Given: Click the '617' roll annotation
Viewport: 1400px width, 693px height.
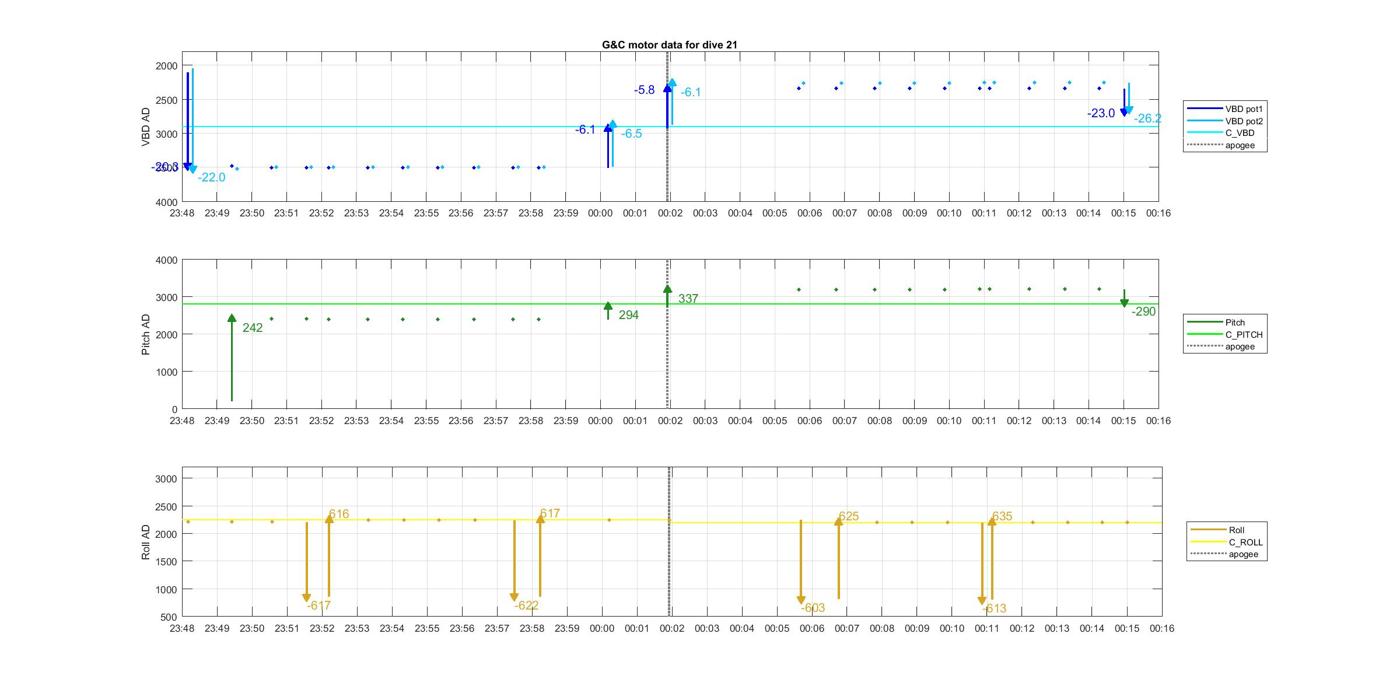Looking at the screenshot, I should pyautogui.click(x=550, y=514).
